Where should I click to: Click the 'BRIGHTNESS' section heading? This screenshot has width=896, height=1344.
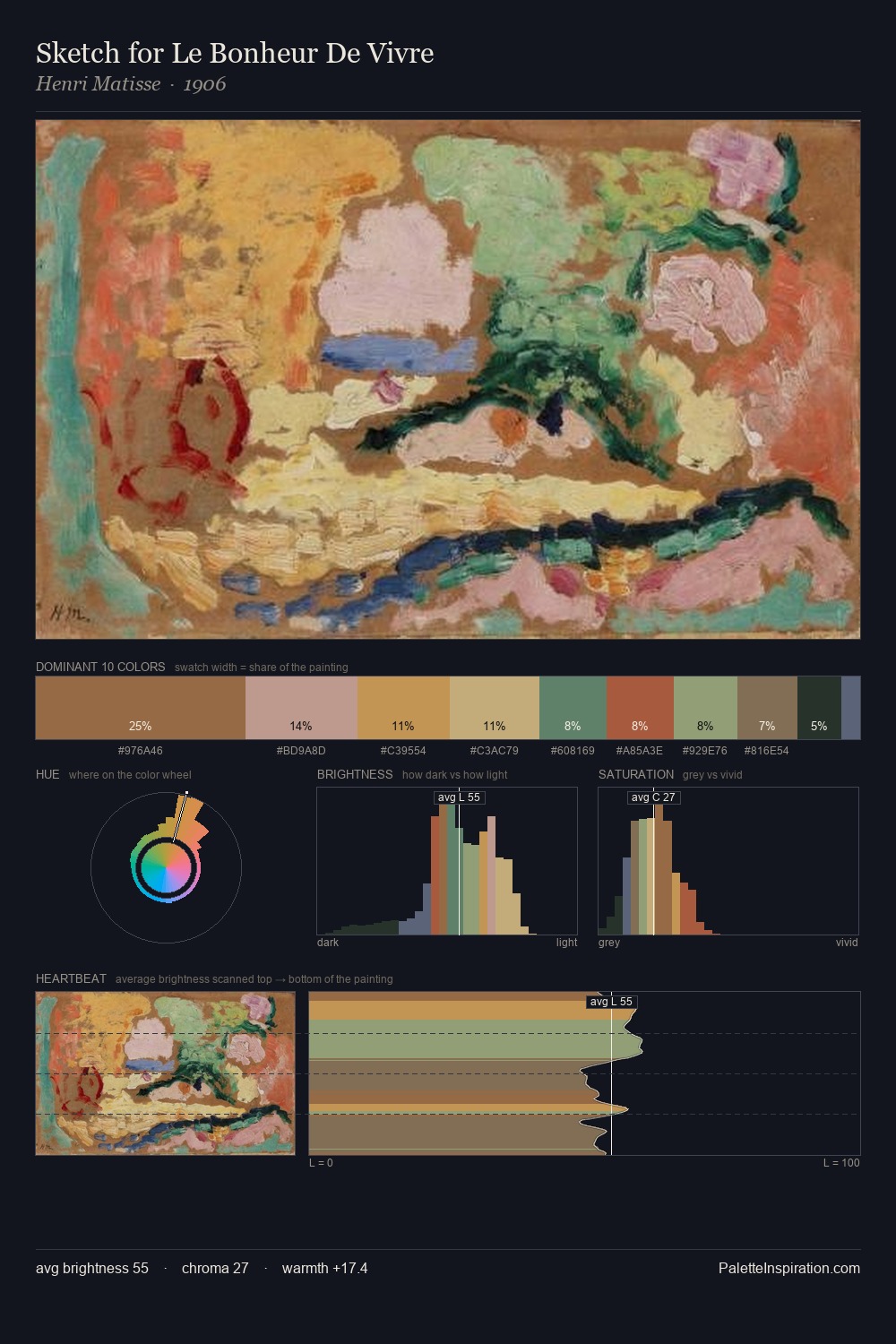pos(355,774)
